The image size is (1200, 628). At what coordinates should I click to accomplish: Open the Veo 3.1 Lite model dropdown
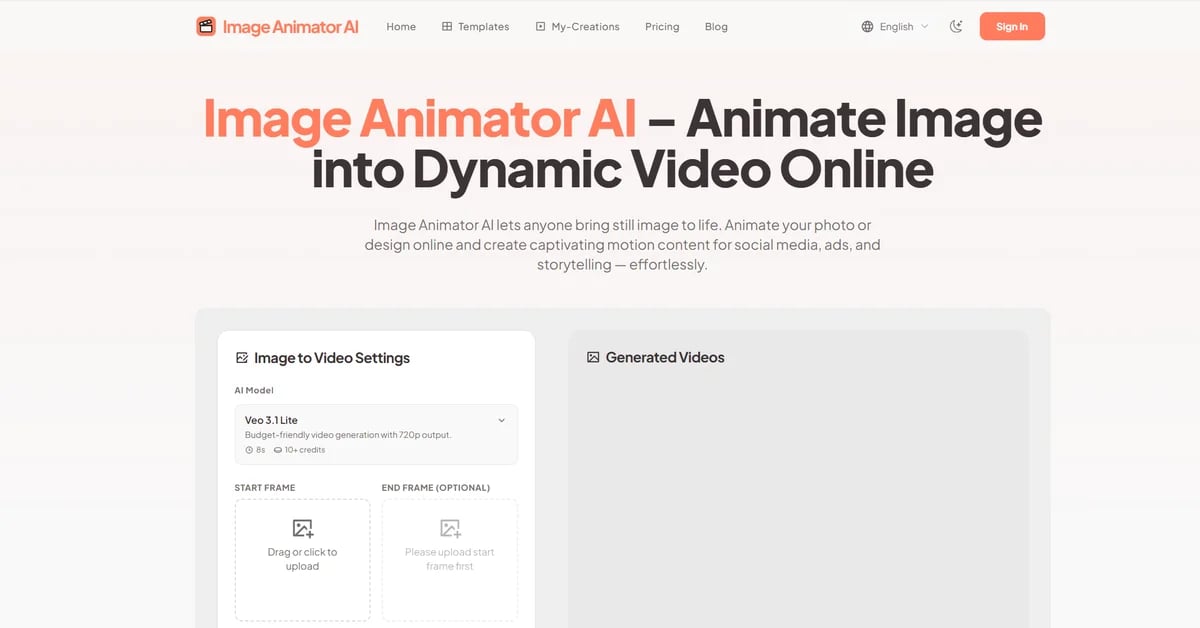pos(376,434)
